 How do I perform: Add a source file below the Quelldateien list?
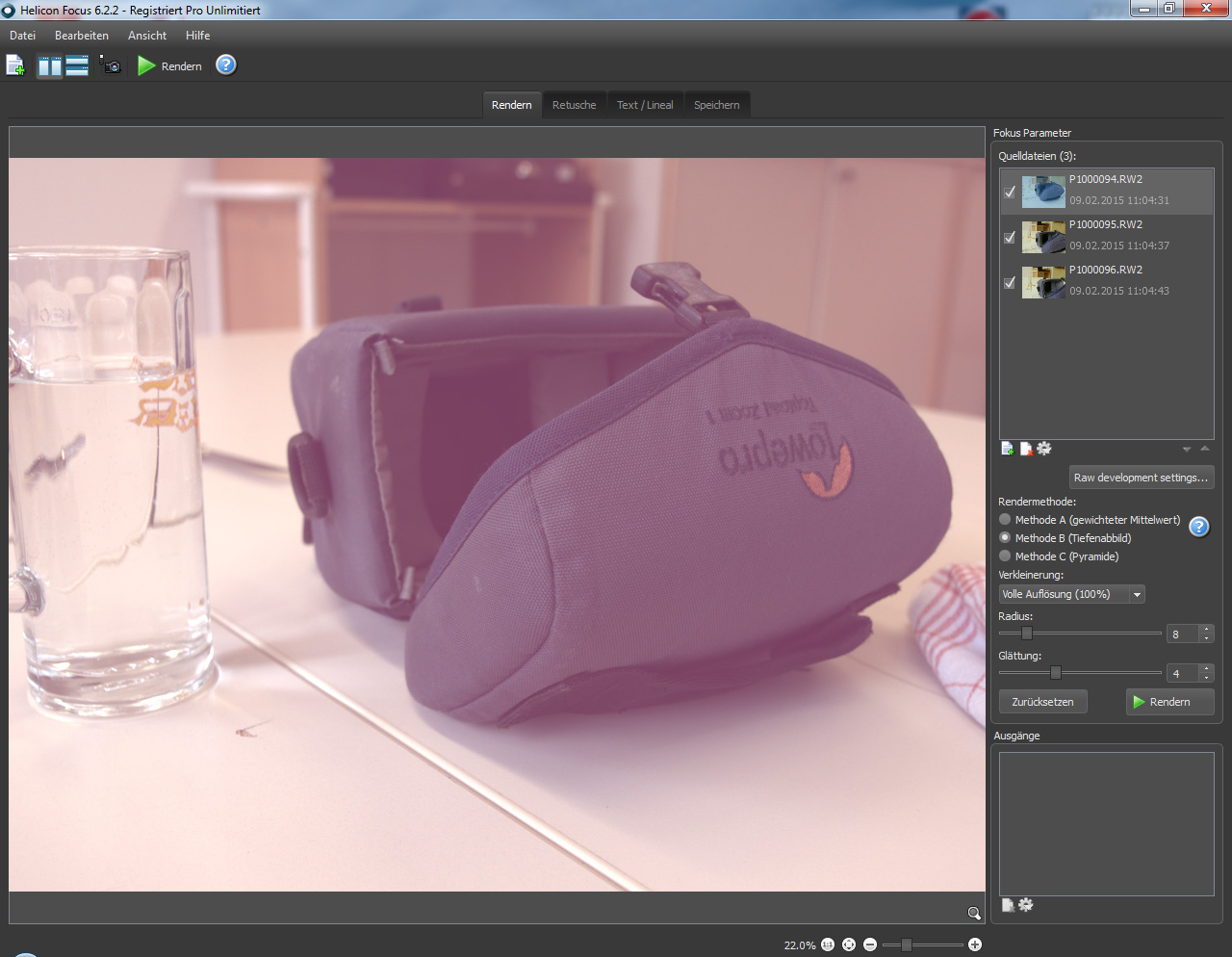click(1008, 449)
